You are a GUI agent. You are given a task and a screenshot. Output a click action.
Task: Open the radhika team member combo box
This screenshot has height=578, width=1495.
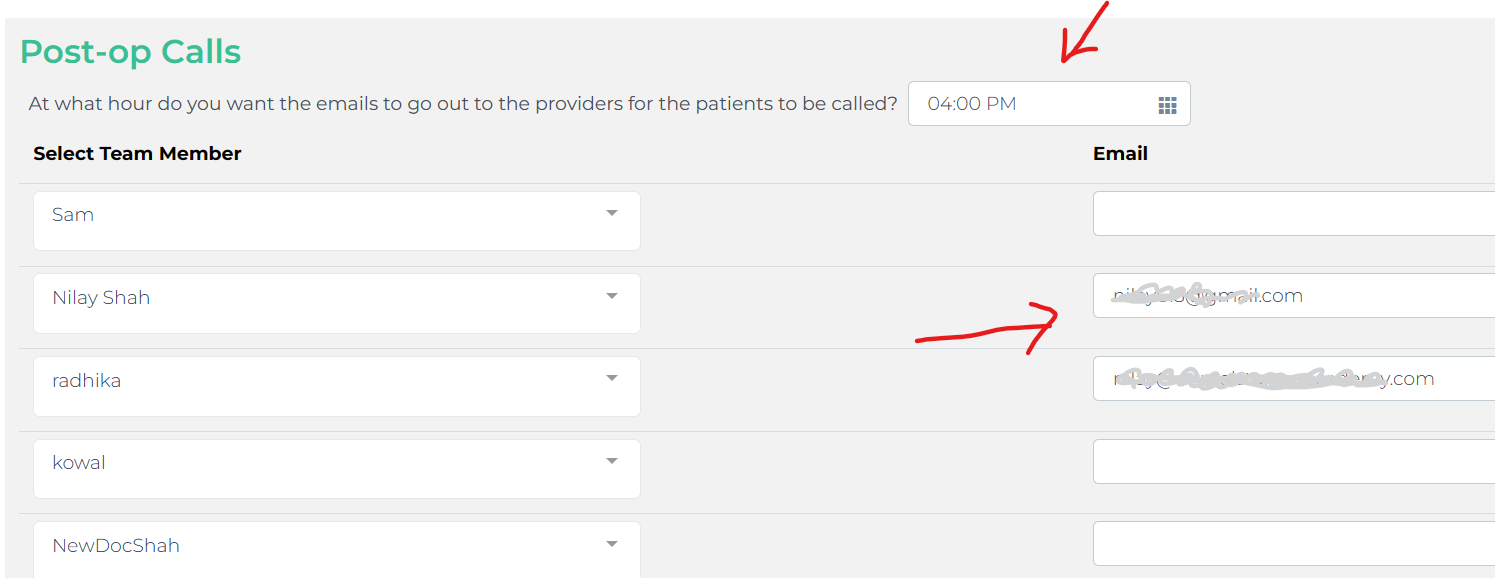[x=337, y=387]
